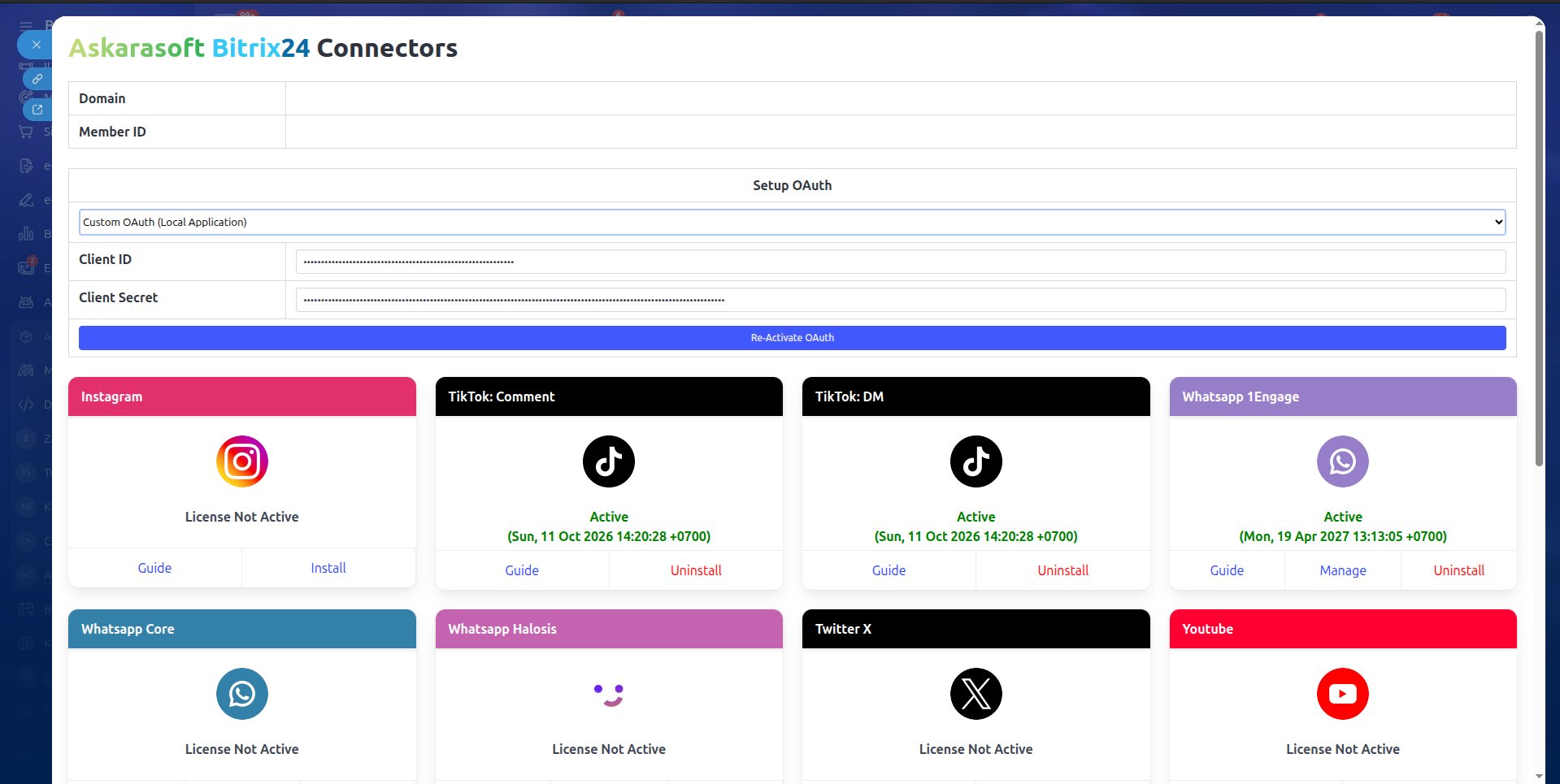Click the vertical scrollbar of the panel

[1539, 248]
